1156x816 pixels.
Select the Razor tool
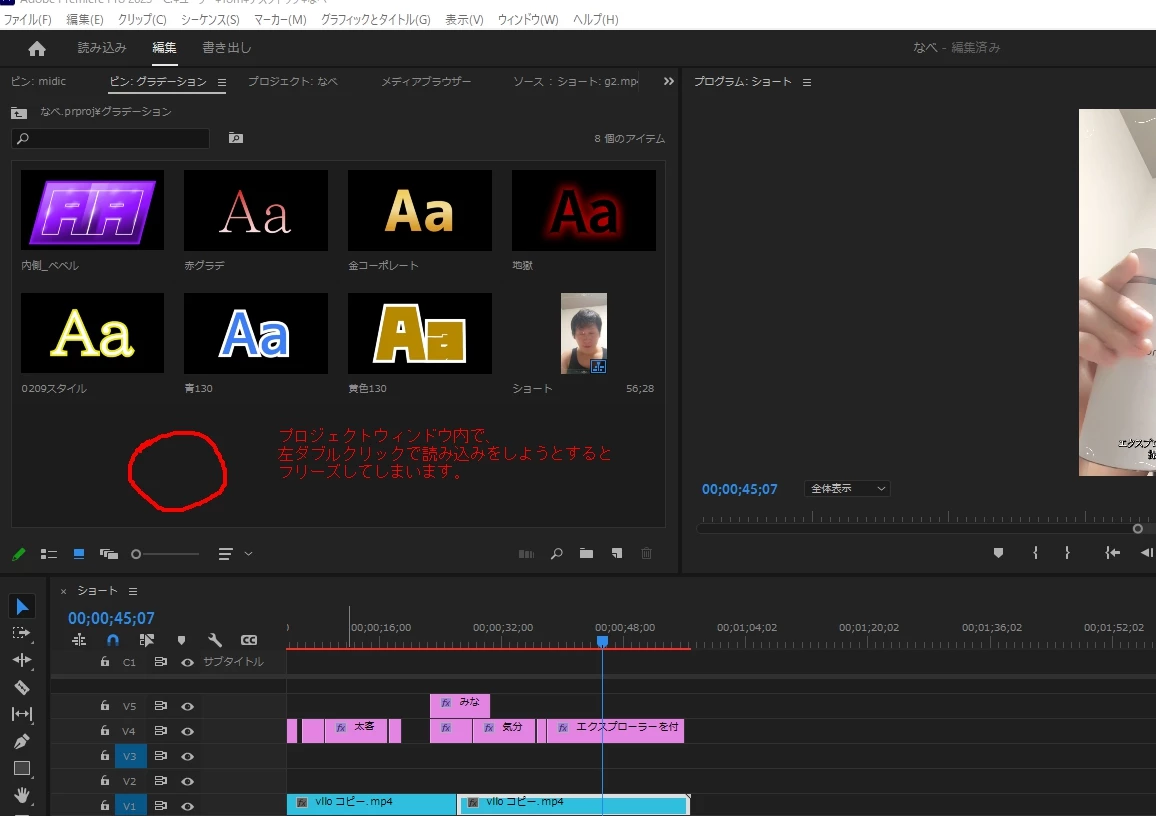click(21, 687)
